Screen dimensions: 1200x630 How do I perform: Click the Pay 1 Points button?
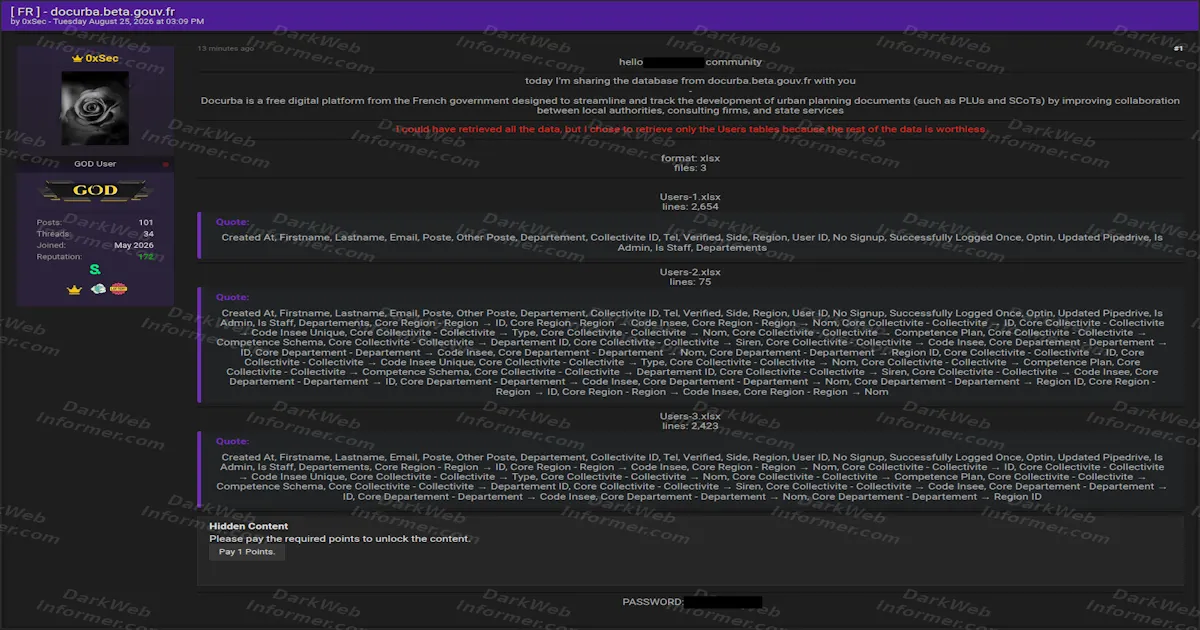pyautogui.click(x=247, y=552)
